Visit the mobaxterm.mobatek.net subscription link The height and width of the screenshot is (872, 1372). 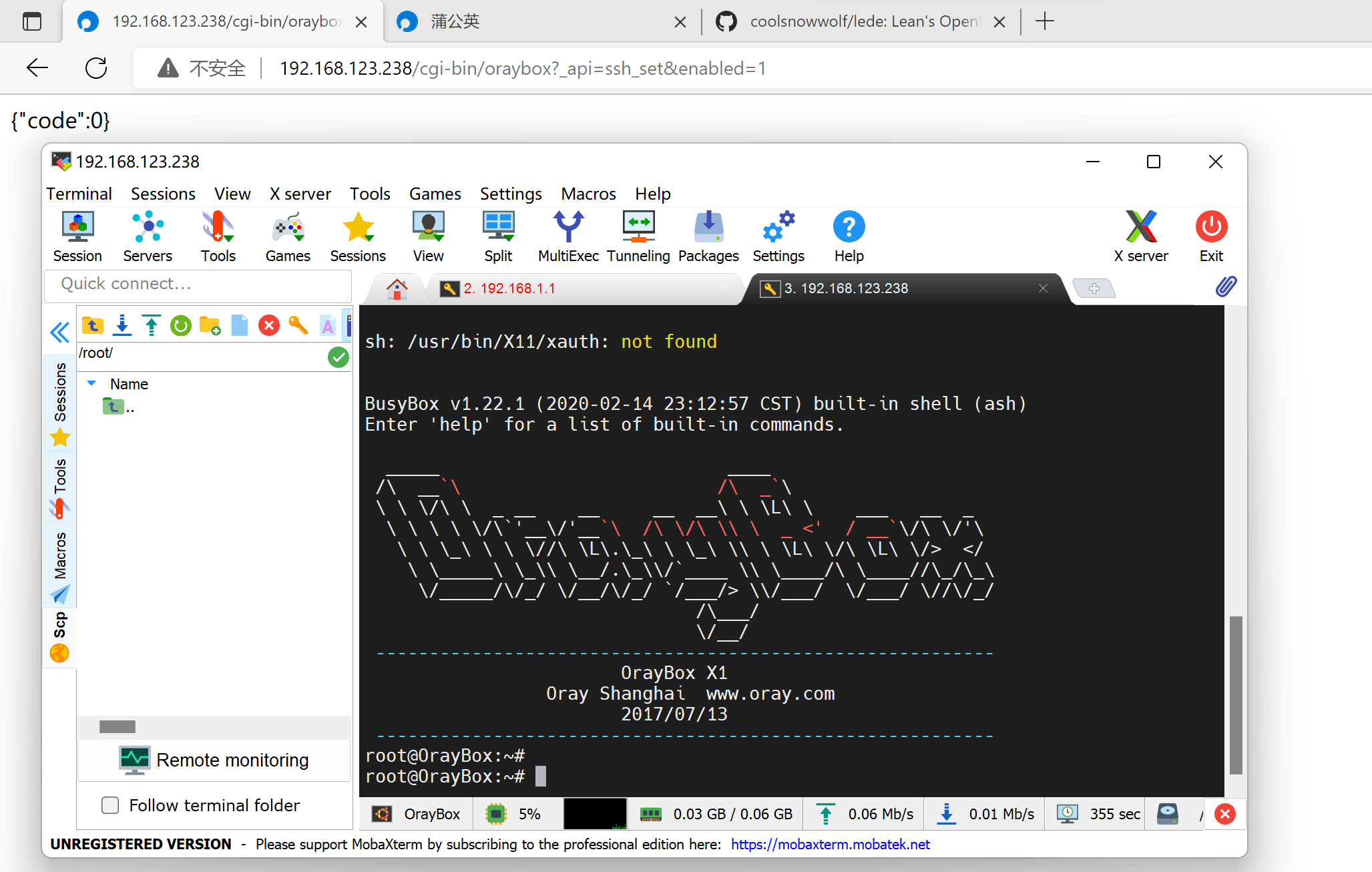point(830,844)
